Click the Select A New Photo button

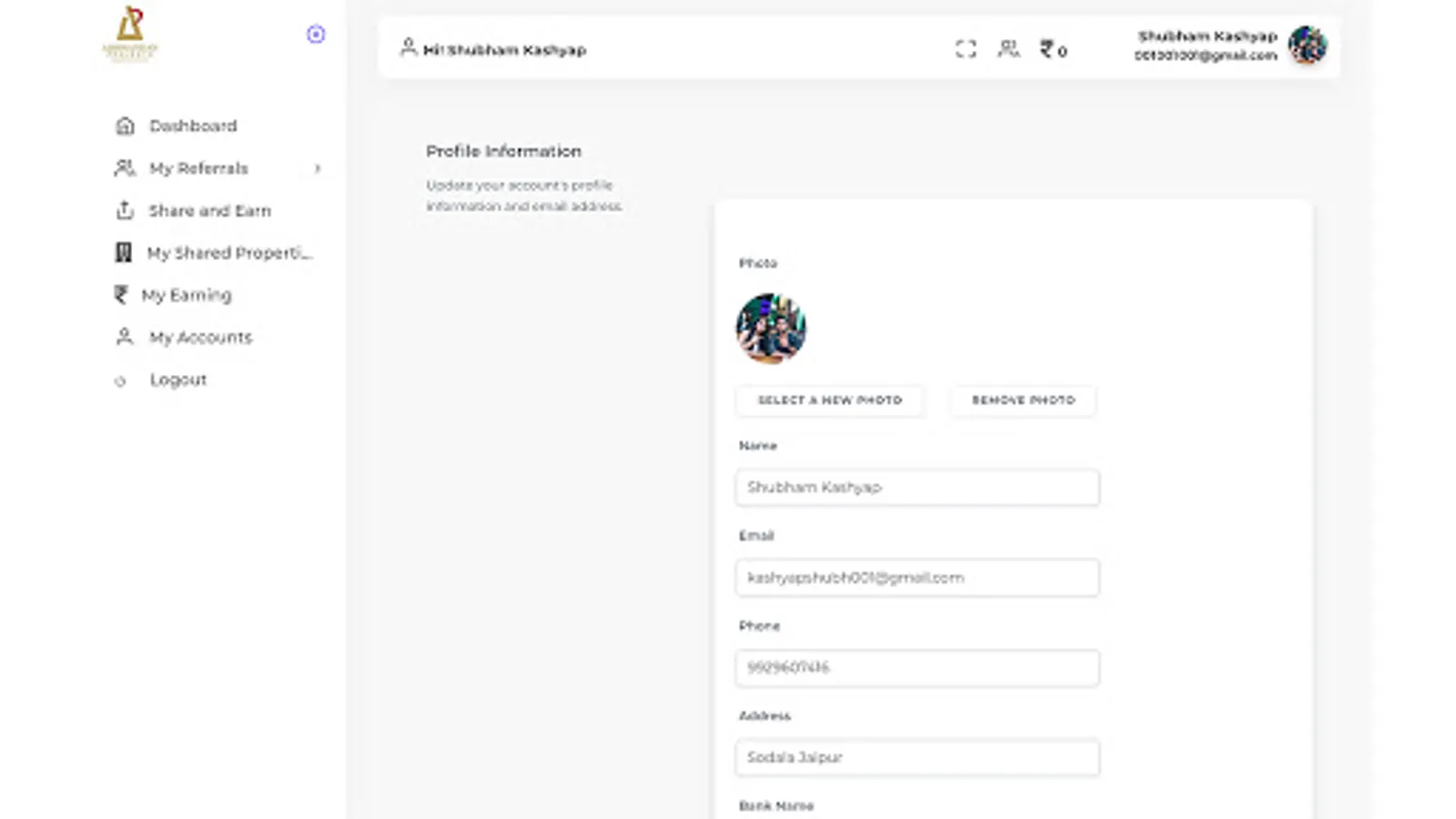point(830,400)
